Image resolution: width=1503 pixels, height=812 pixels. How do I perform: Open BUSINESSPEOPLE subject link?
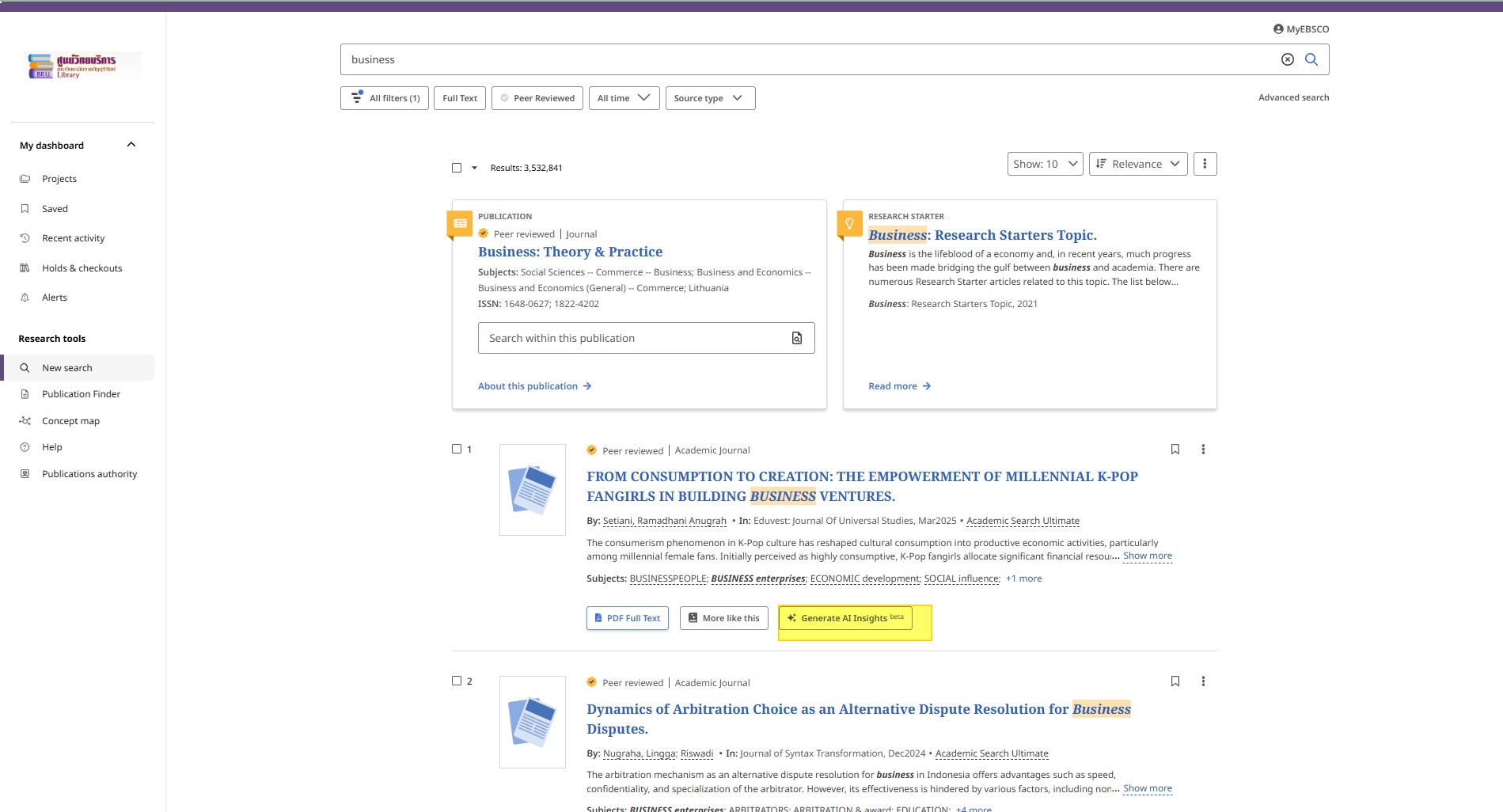point(668,579)
